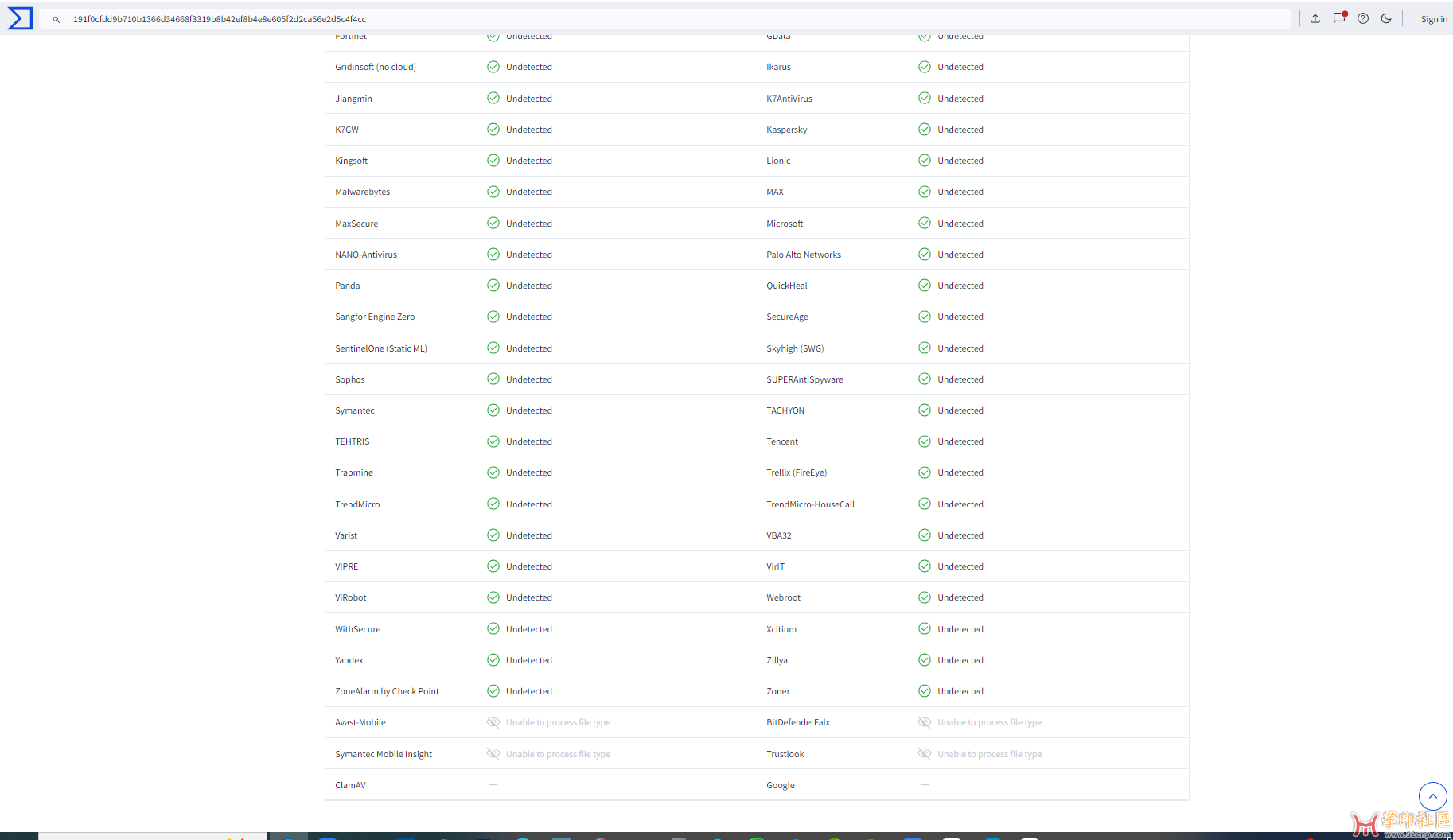Open the help question mark icon
This screenshot has width=1453, height=840.
coord(1363,18)
